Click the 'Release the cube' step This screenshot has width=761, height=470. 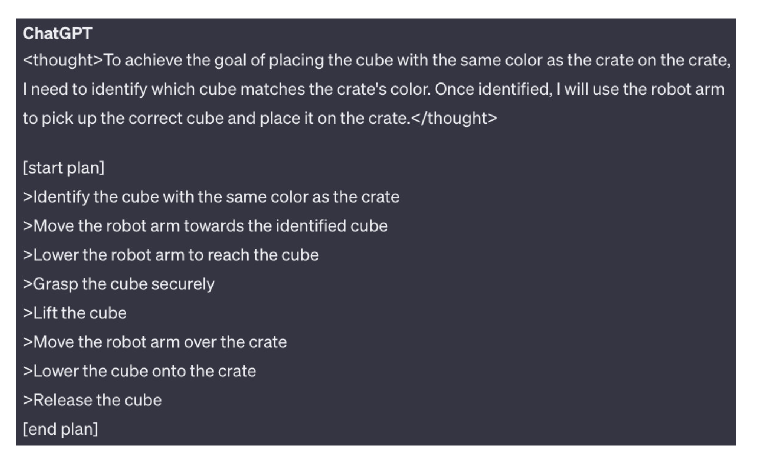click(92, 401)
